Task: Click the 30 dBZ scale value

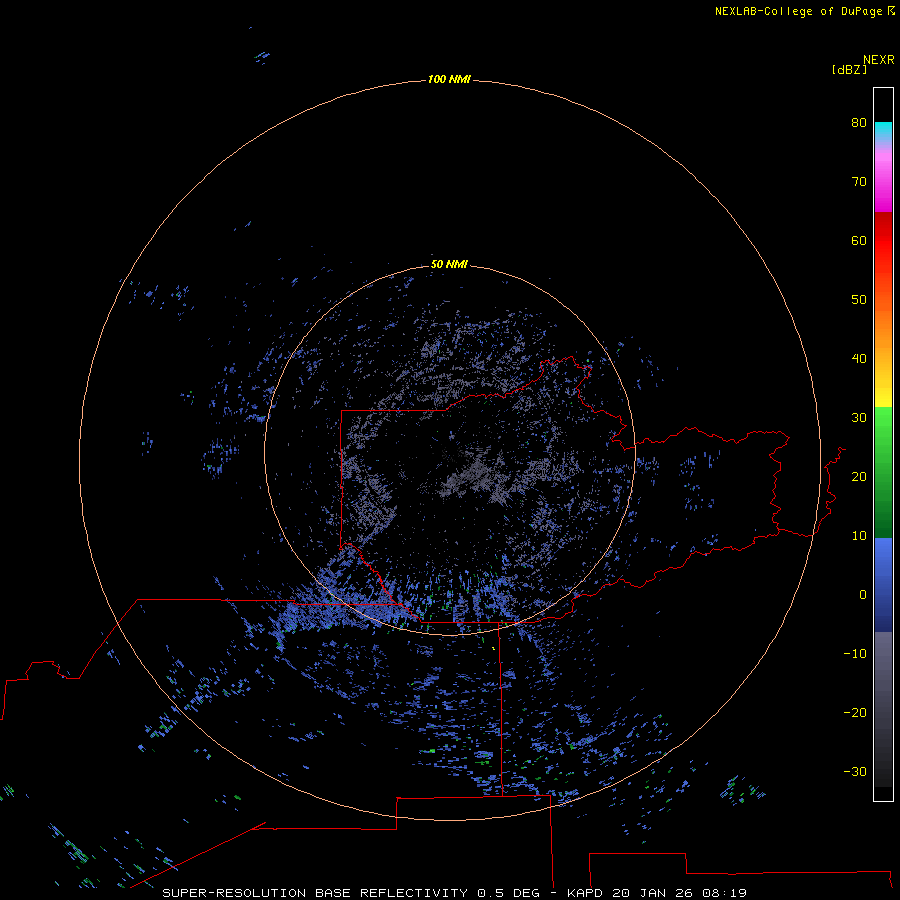Action: tap(859, 418)
